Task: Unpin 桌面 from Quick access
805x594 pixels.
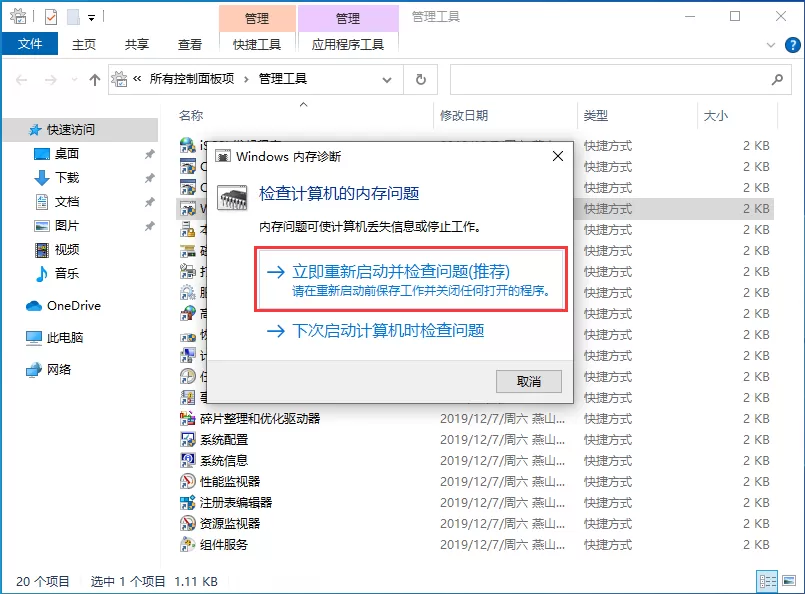Action: click(x=150, y=153)
